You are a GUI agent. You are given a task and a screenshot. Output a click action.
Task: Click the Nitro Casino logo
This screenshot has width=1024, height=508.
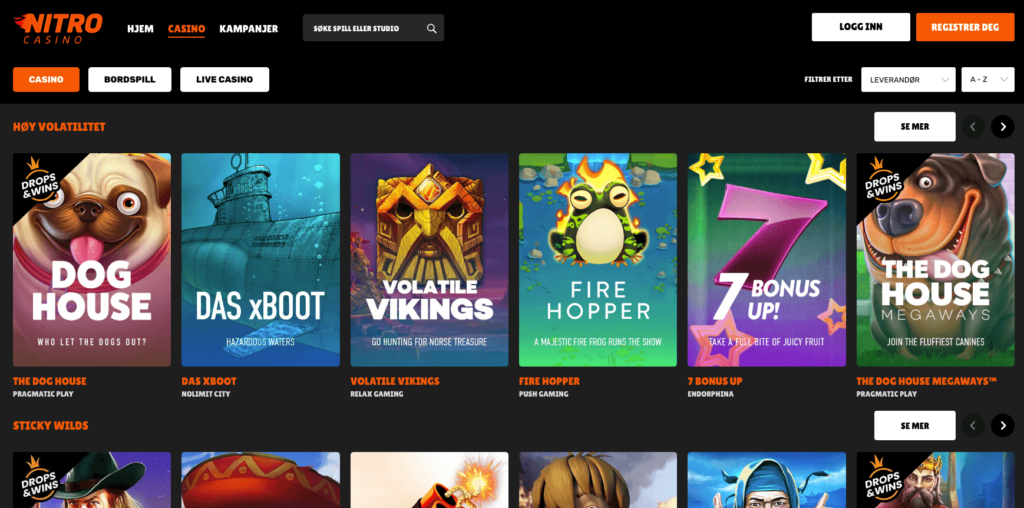tap(58, 28)
